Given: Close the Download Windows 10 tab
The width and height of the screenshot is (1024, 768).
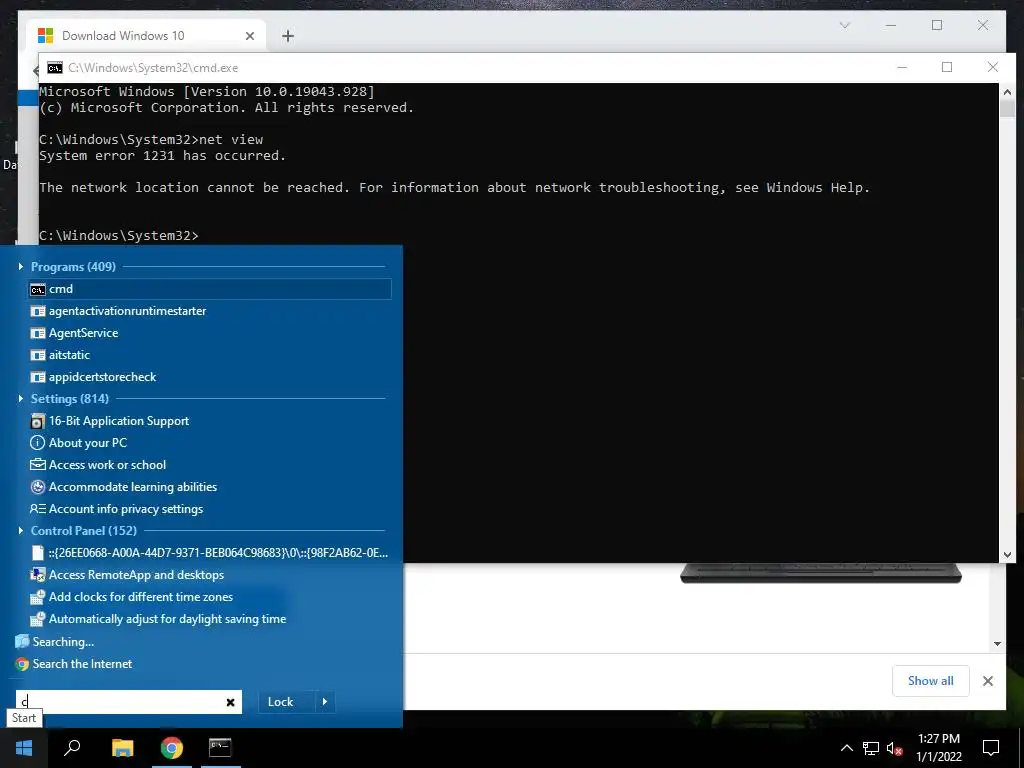Looking at the screenshot, I should 249,36.
